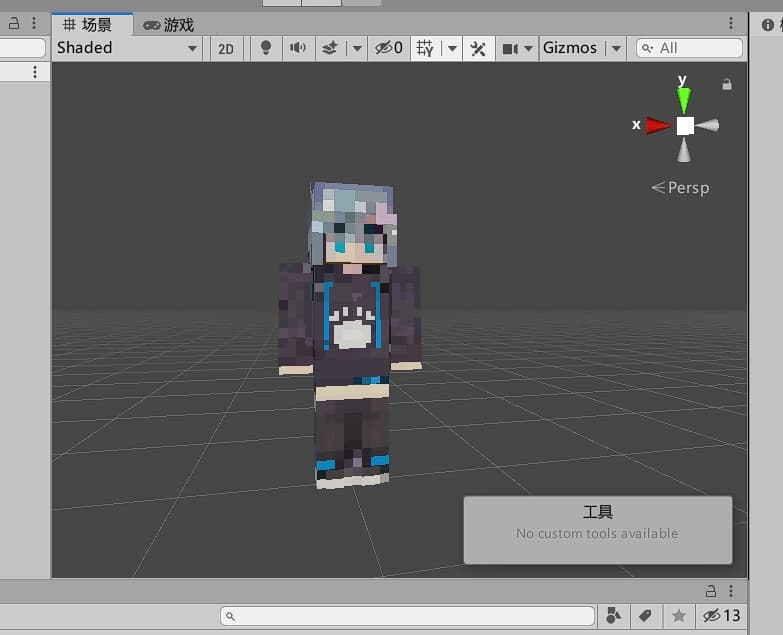
Task: Click the scene camera settings icon
Action: coord(510,48)
